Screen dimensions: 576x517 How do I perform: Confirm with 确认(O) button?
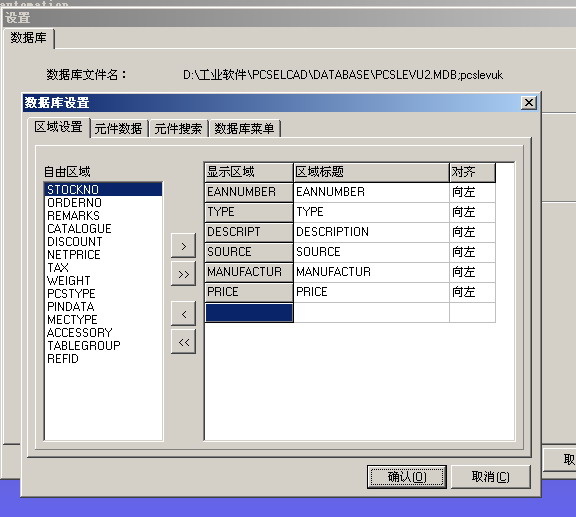407,477
